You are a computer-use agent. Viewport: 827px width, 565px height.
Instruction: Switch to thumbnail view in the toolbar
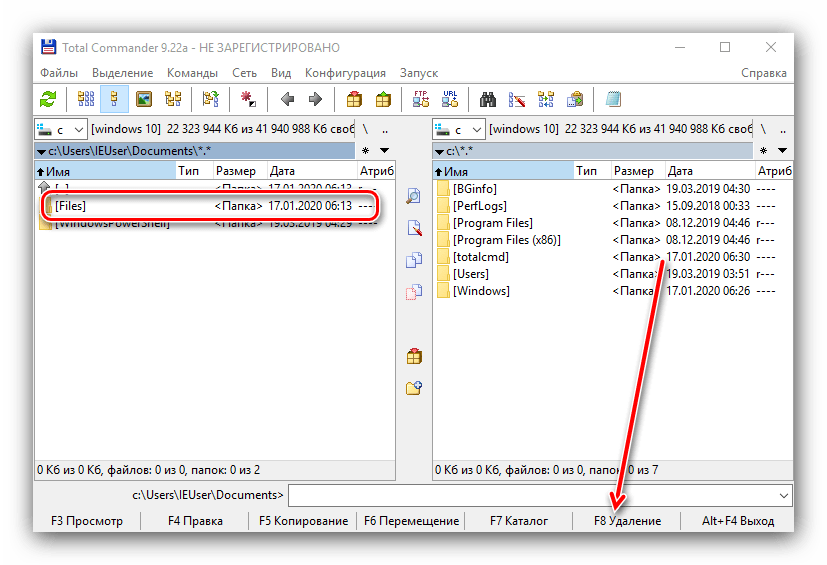(143, 99)
